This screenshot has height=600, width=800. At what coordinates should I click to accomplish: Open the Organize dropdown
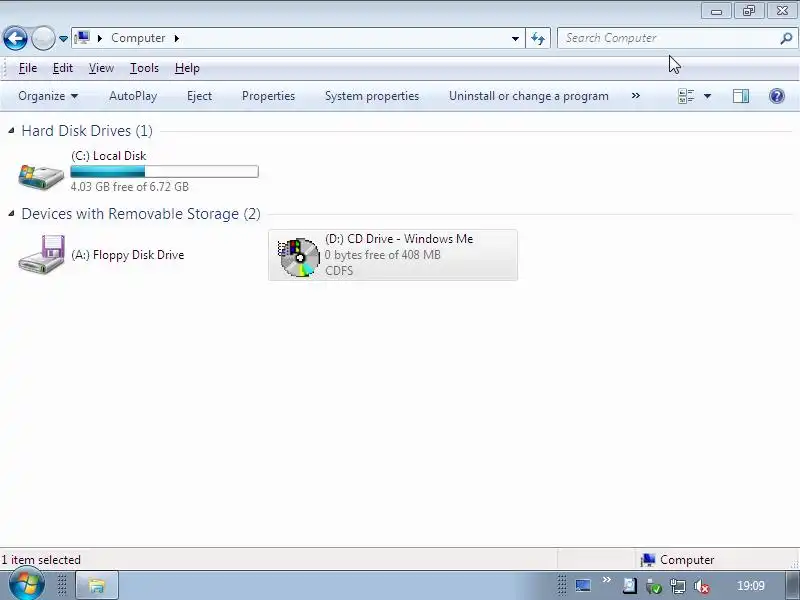tap(48, 96)
